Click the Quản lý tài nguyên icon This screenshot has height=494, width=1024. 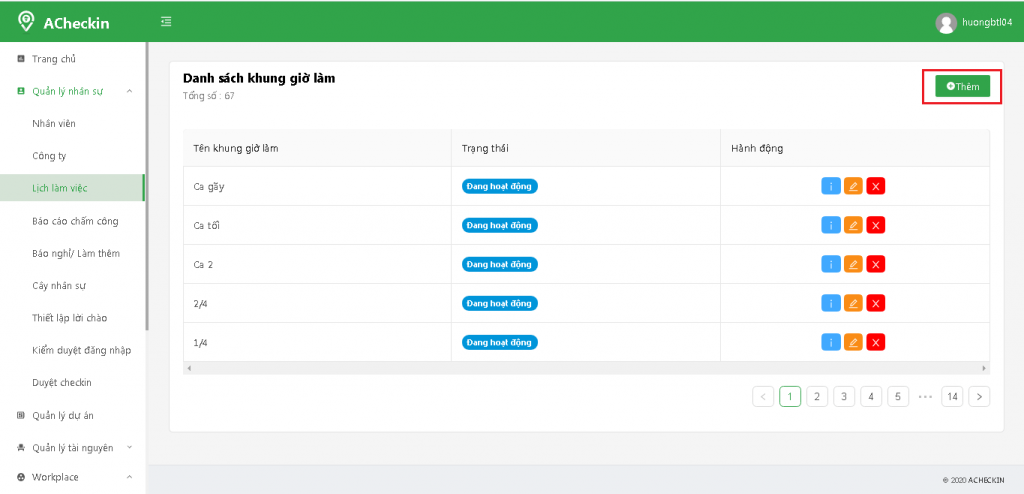point(20,448)
